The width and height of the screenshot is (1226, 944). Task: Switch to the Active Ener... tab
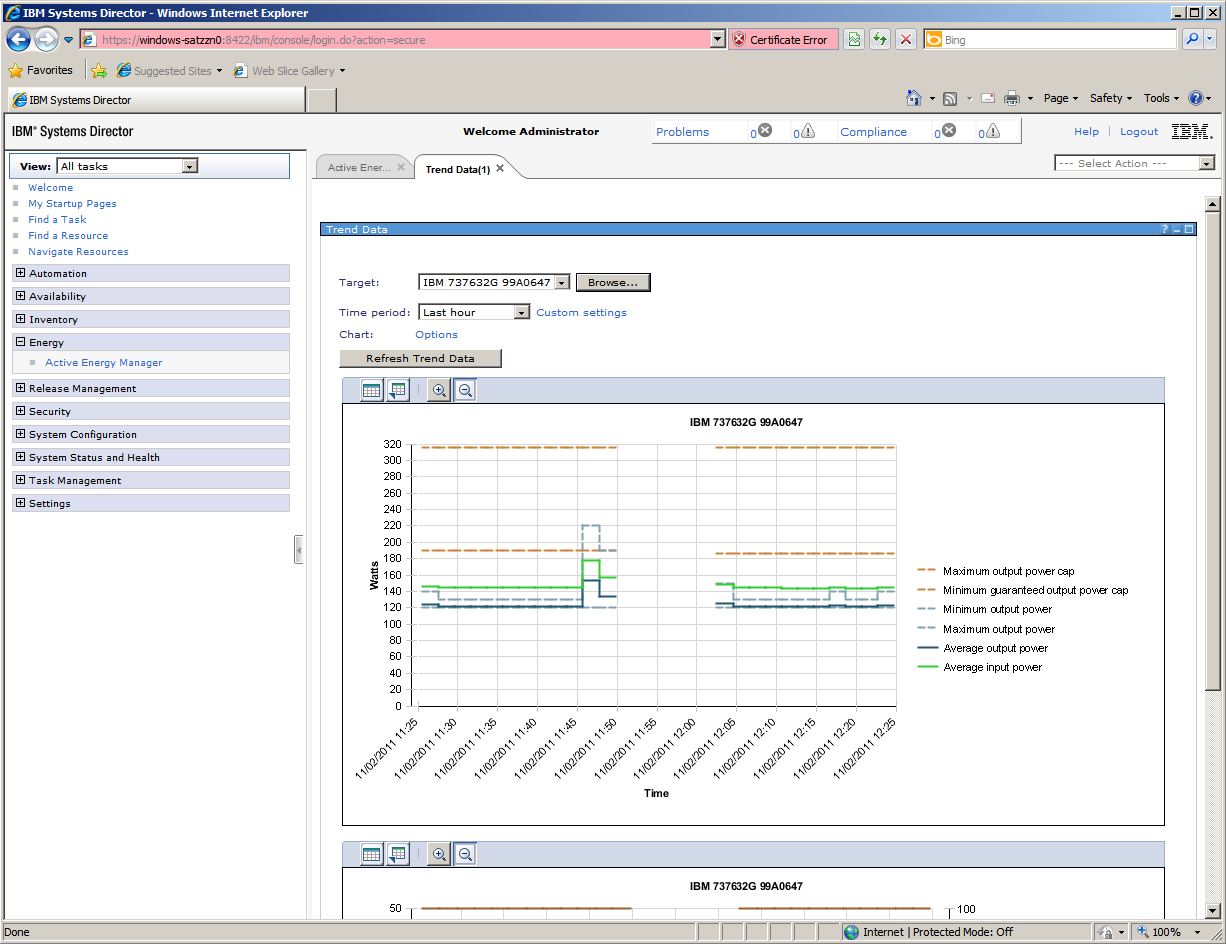(x=358, y=168)
